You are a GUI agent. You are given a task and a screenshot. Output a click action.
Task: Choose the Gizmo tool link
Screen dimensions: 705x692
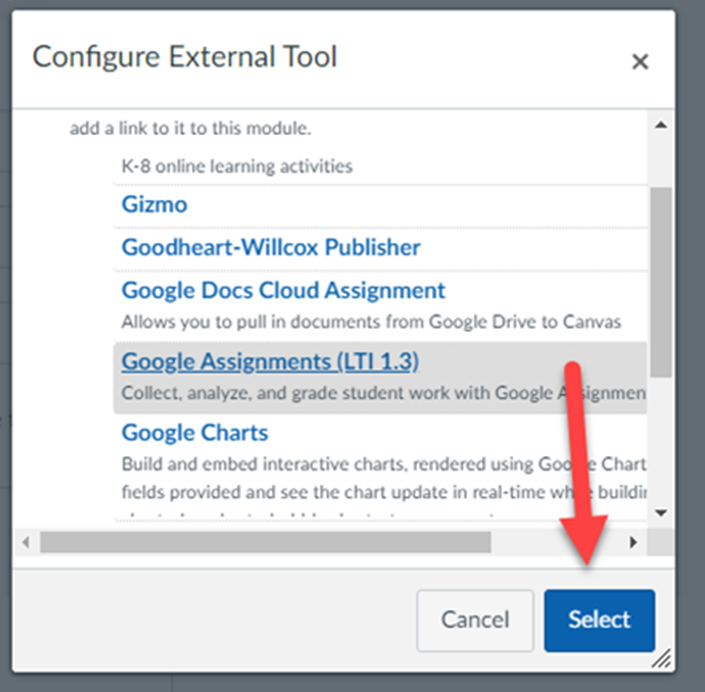pyautogui.click(x=154, y=205)
